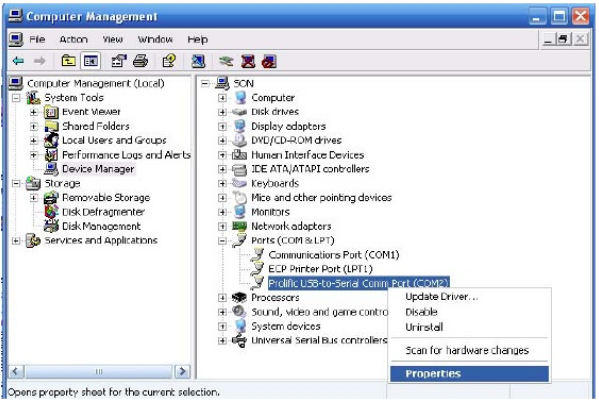599x407 pixels.
Task: Select Communications Port (COM1) device
Action: tap(334, 255)
